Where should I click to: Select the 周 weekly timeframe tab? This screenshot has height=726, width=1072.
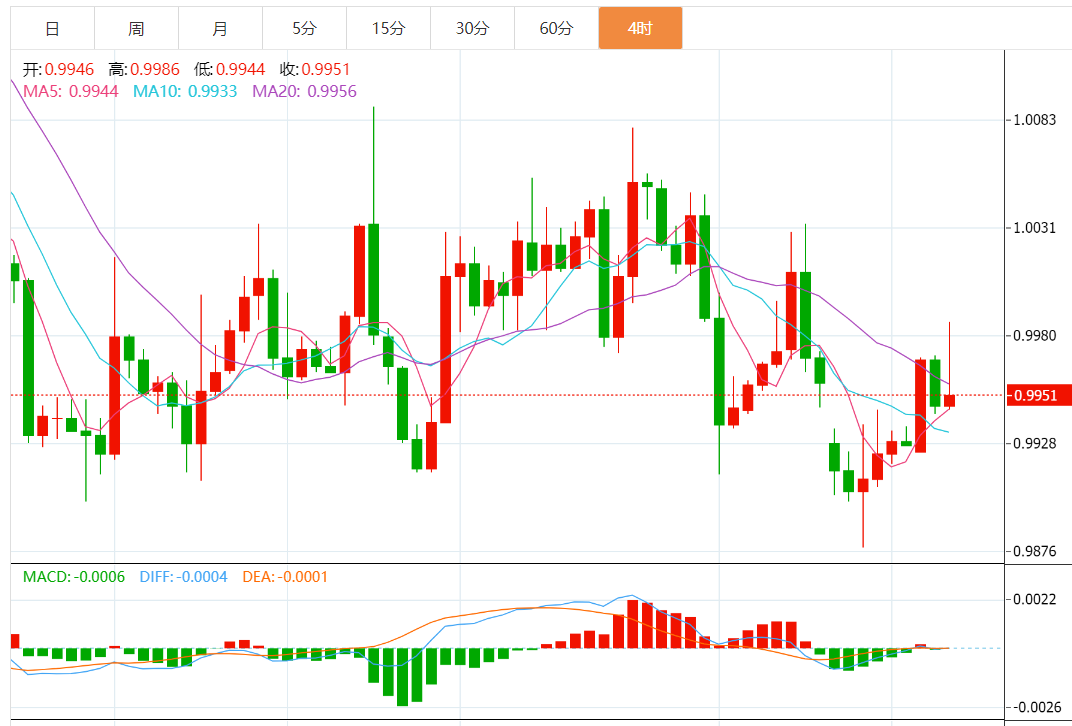[136, 29]
